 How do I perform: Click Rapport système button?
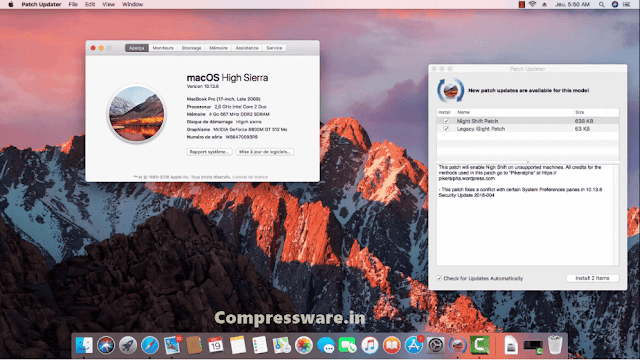pos(209,151)
